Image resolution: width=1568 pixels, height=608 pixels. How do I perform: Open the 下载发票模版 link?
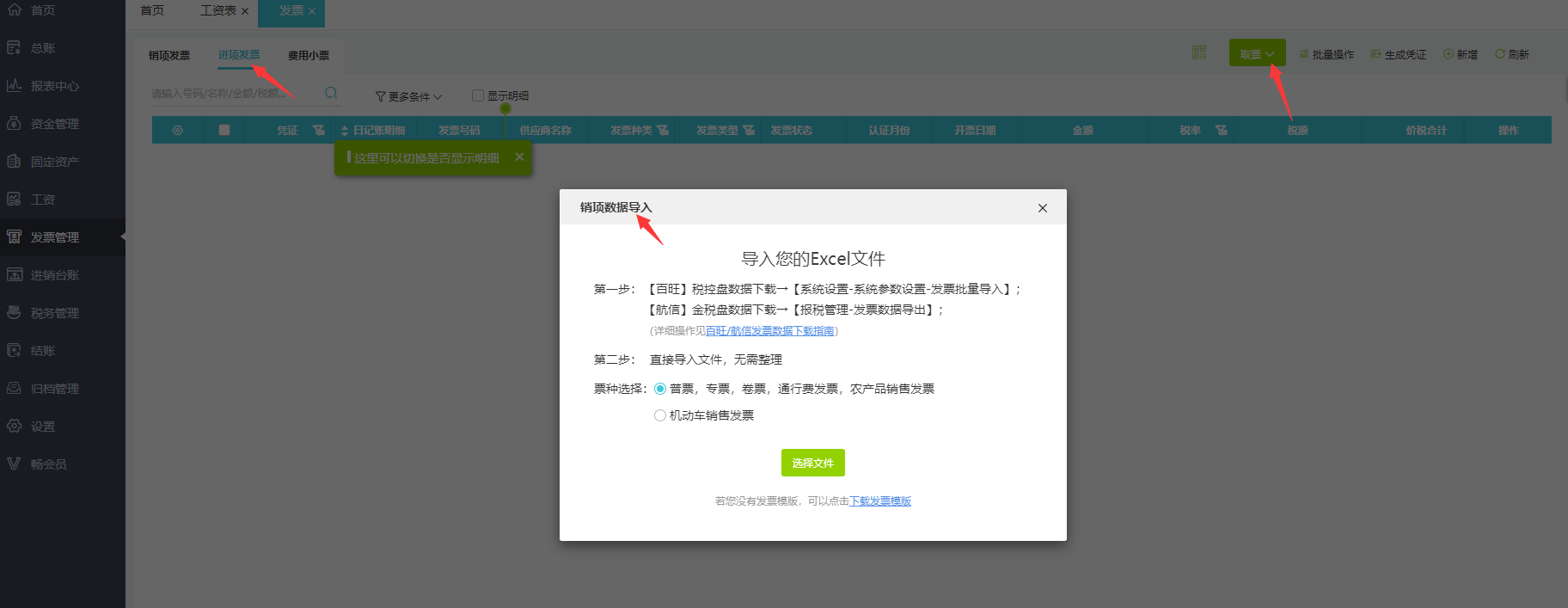tap(880, 501)
